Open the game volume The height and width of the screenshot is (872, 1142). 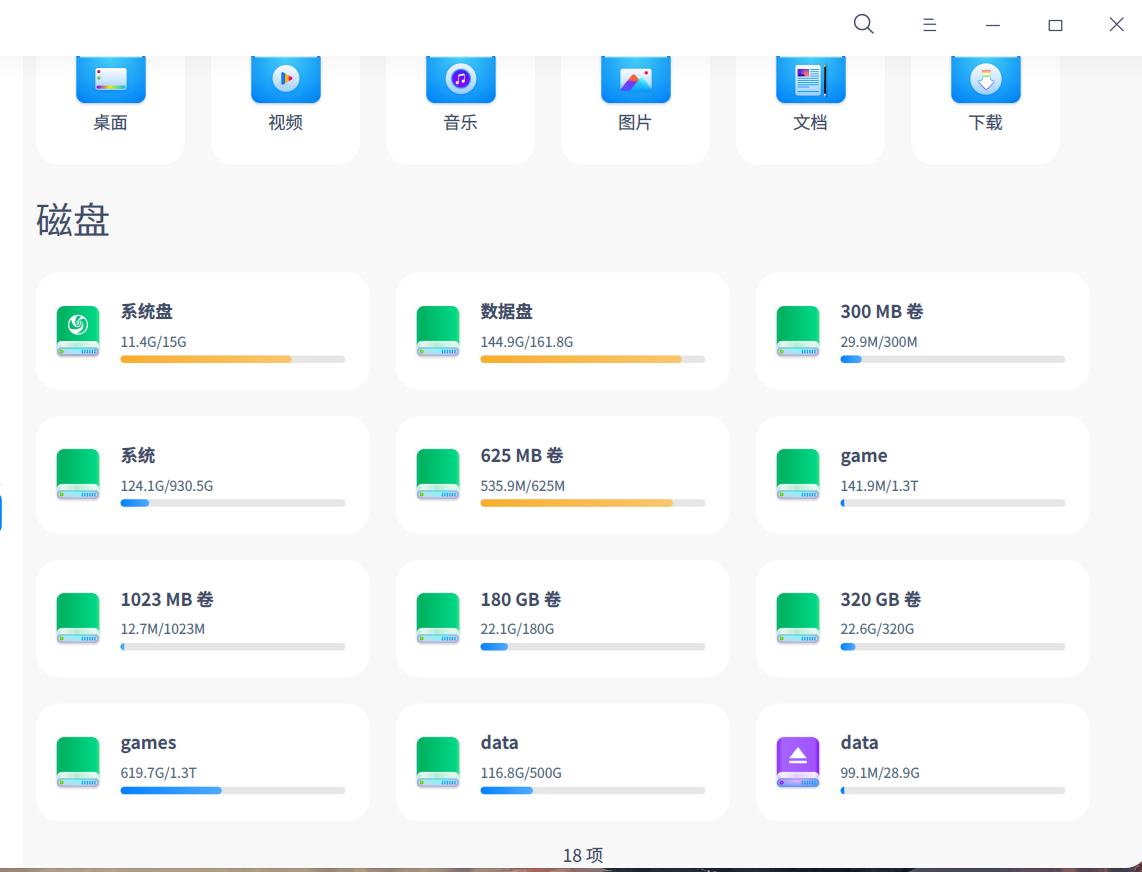point(921,474)
